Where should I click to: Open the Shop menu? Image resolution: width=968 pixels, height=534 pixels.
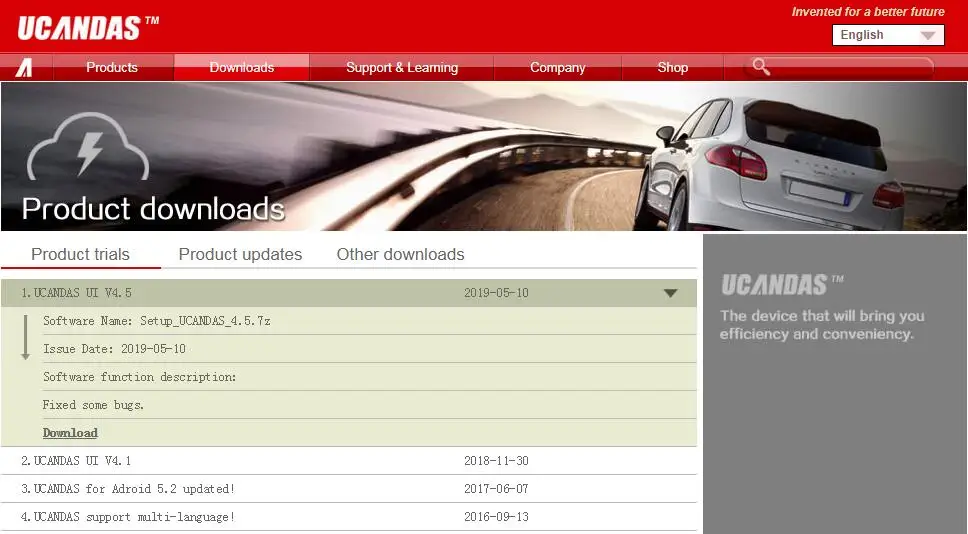[672, 67]
